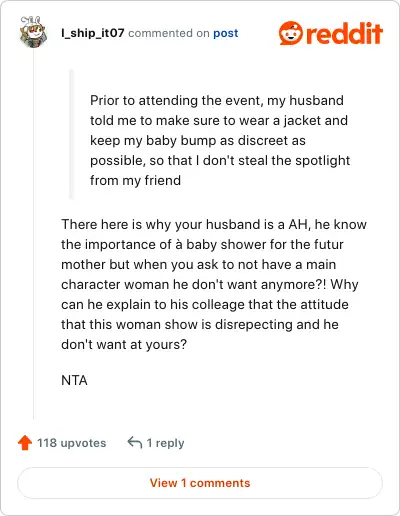Open the "1 reply" label
Viewport: 400px width, 516px height.
point(165,443)
